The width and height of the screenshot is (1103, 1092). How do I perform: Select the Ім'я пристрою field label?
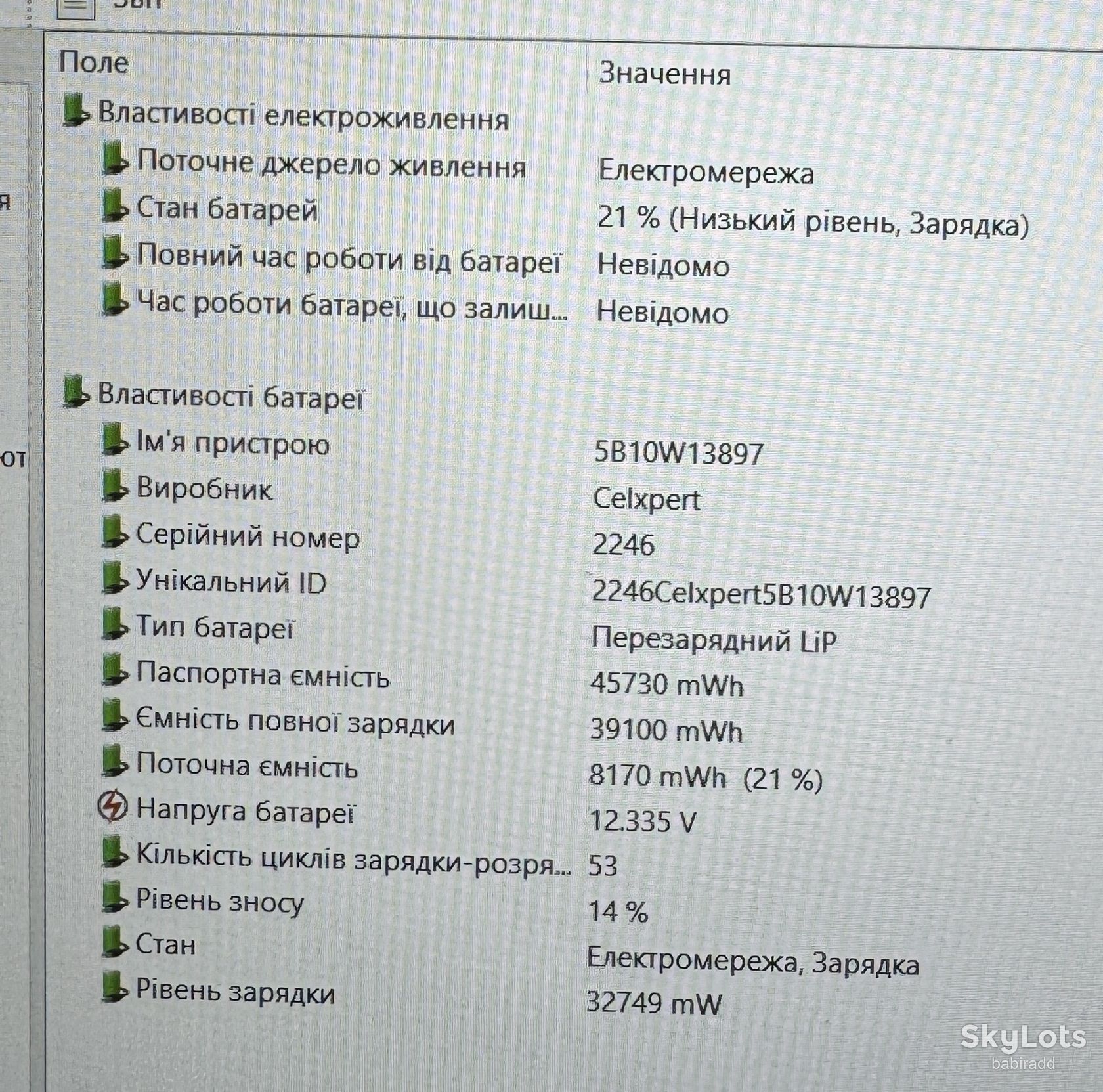tap(232, 444)
